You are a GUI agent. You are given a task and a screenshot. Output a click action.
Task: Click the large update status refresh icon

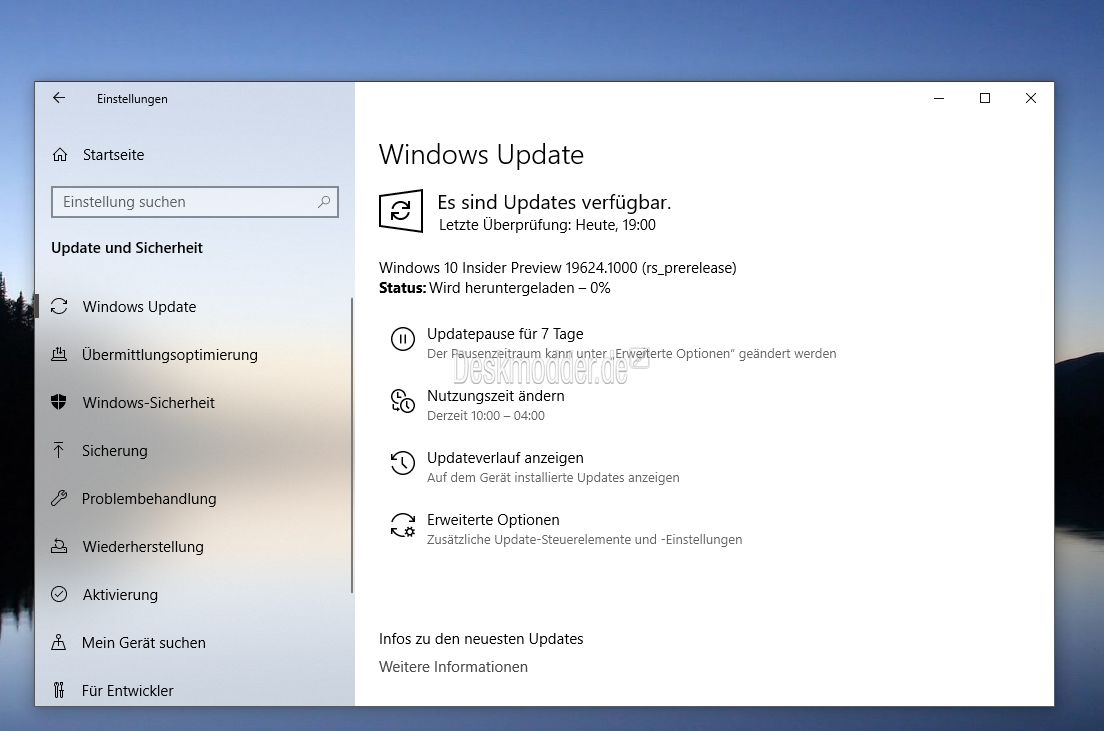(401, 211)
